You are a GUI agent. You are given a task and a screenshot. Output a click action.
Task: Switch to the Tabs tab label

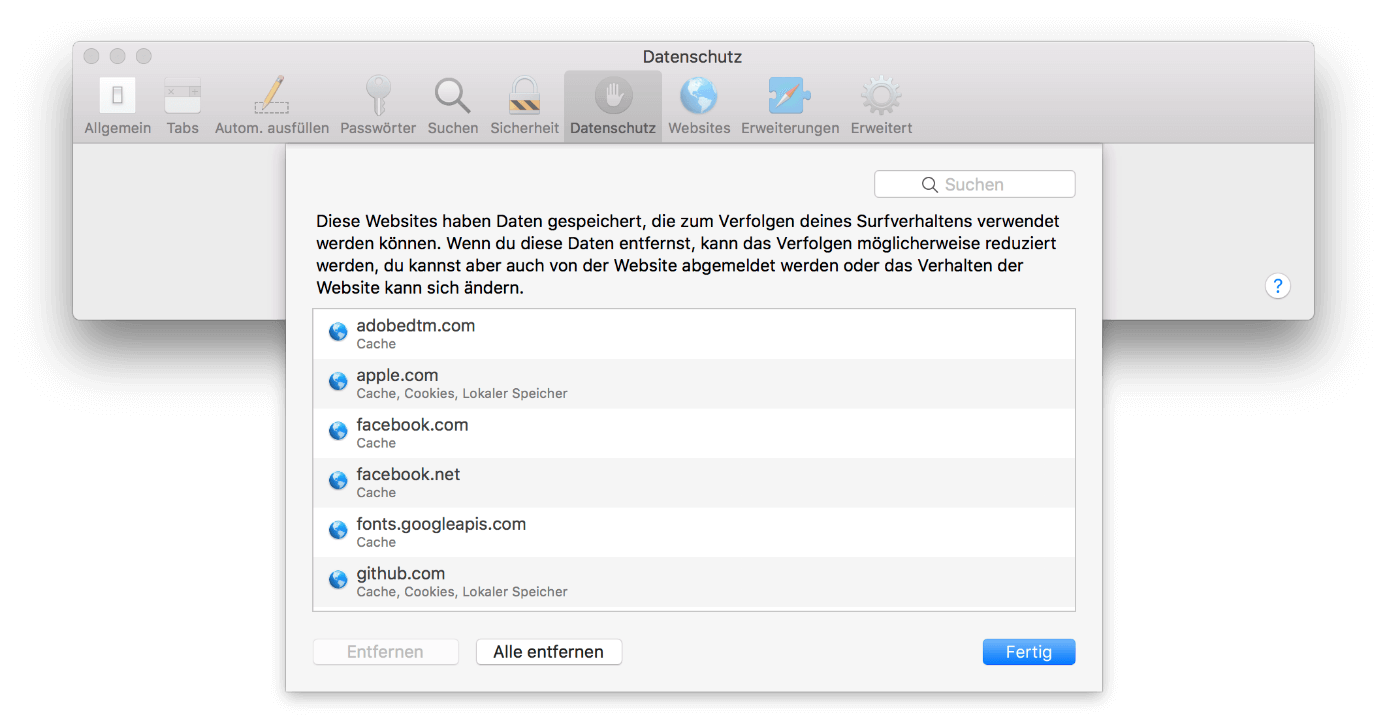[x=183, y=128]
